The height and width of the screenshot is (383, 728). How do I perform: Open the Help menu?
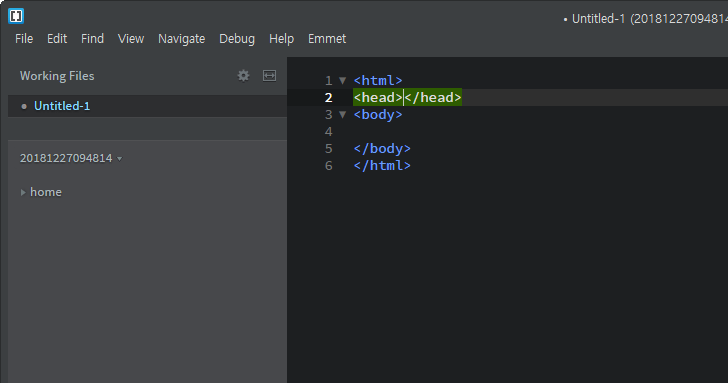281,39
